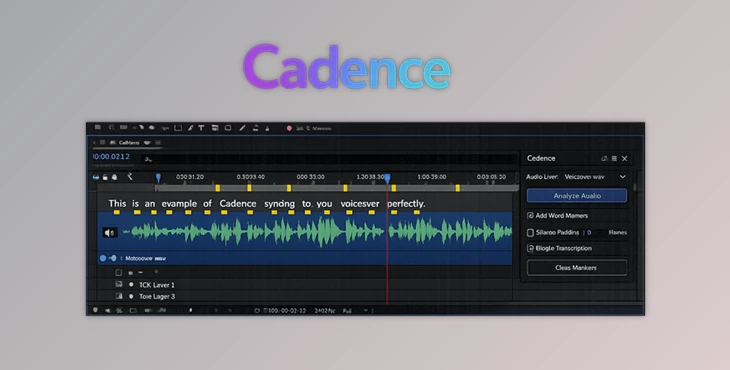Viewport: 730px width, 370px height.
Task: Click the word Cadence in the transcript line
Action: 238,203
